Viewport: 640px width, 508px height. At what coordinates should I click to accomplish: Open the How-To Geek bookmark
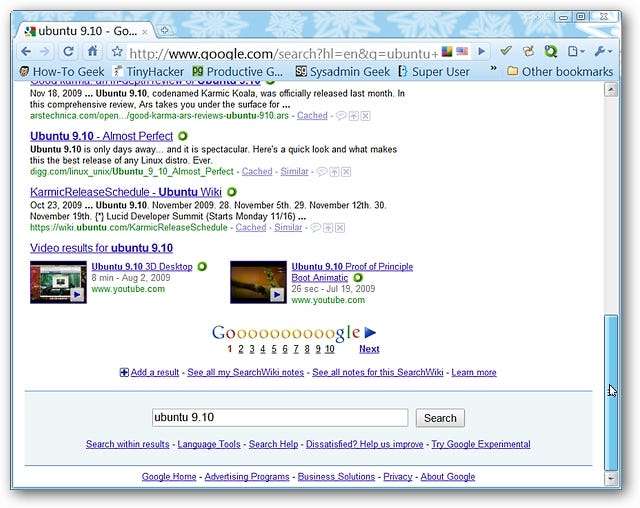[x=62, y=72]
